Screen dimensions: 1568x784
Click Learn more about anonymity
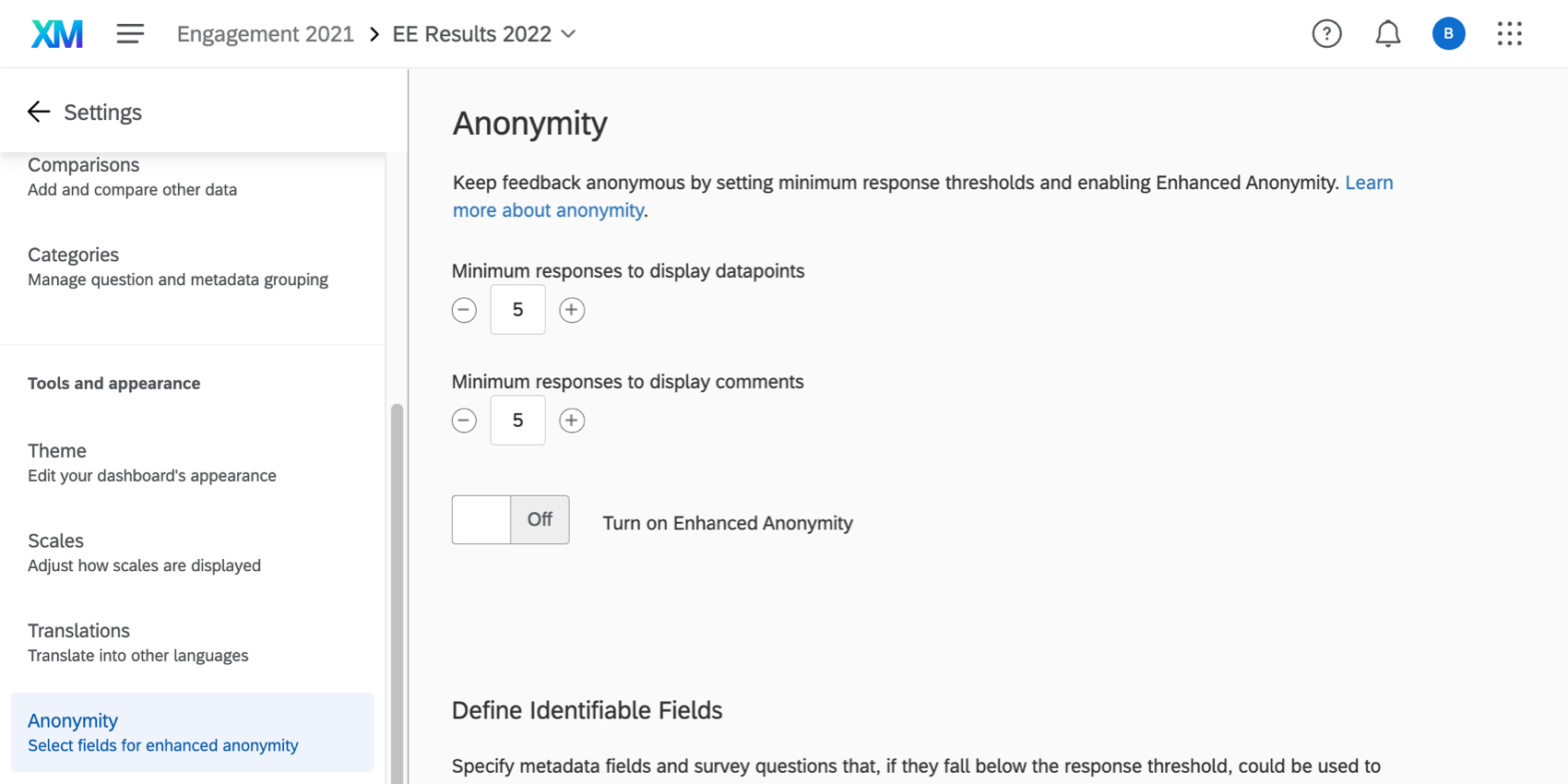coord(549,209)
